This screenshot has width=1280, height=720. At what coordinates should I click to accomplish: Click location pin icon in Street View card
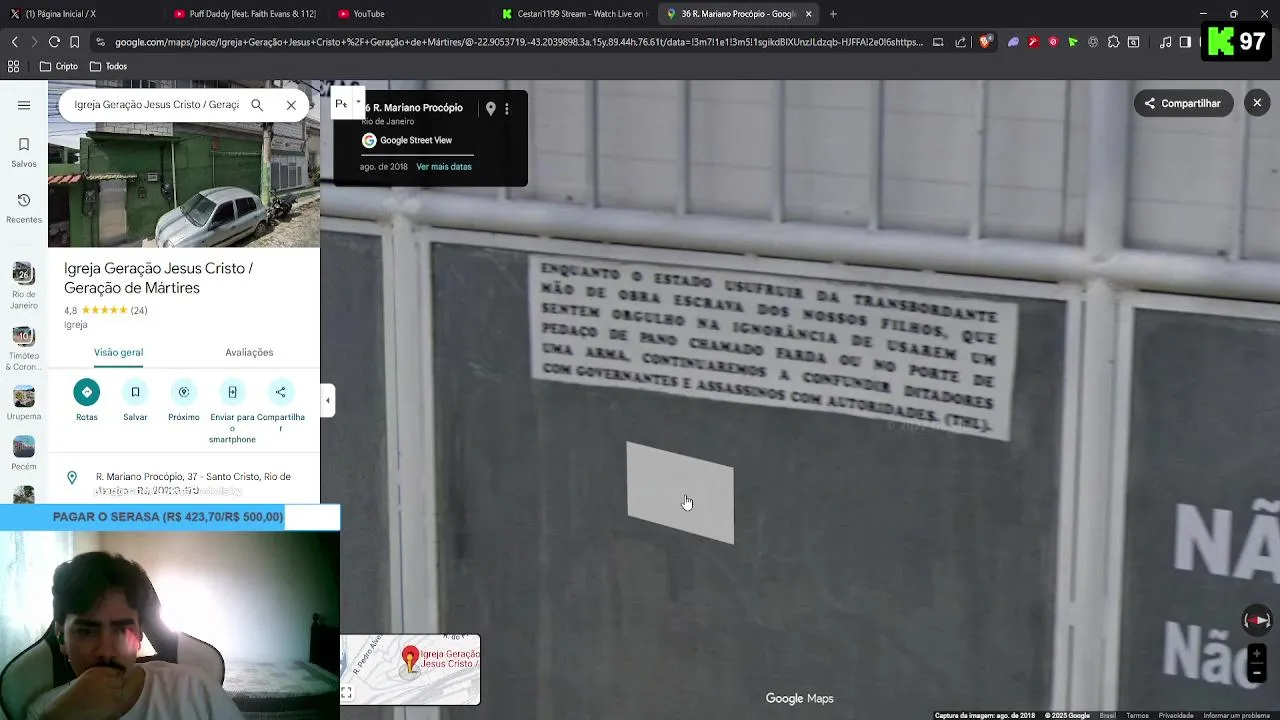(490, 108)
